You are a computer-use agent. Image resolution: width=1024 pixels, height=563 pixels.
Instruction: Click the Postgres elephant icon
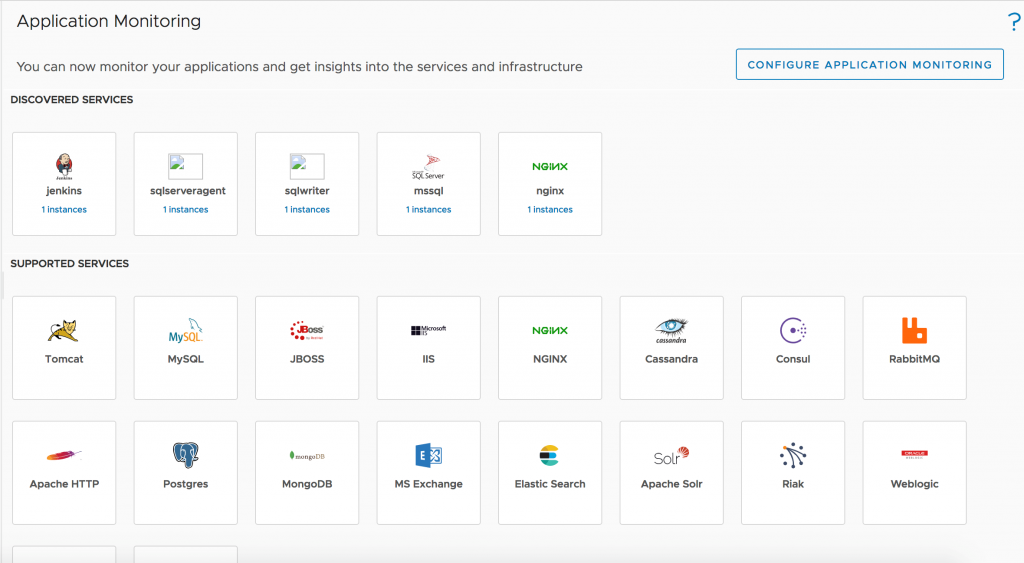coord(186,455)
